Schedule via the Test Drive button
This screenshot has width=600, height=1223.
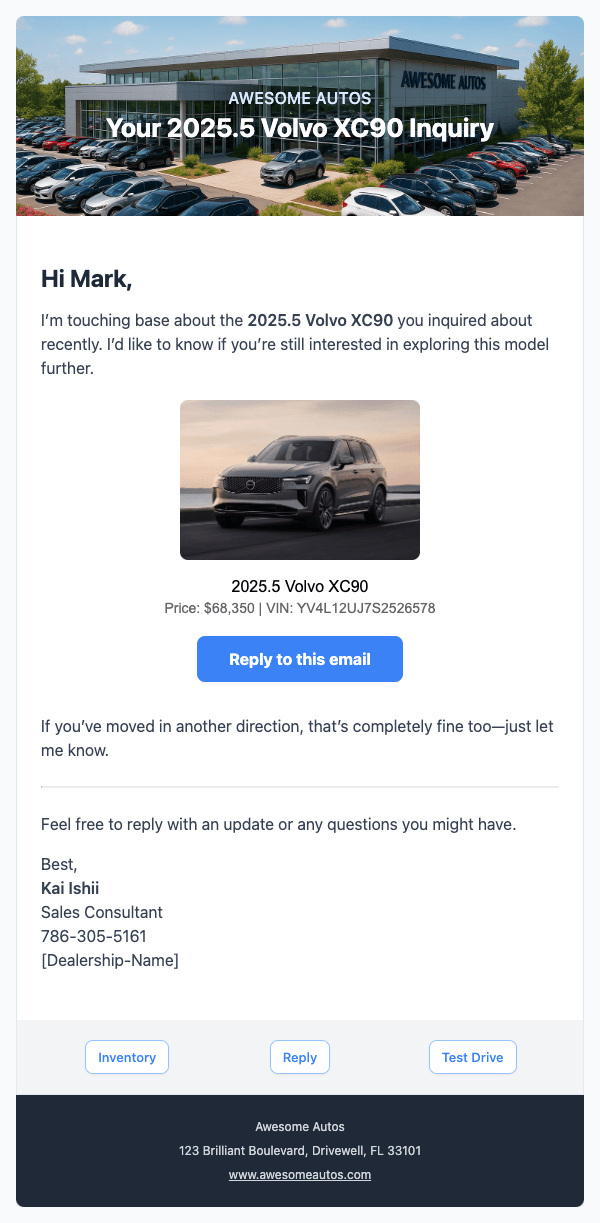tap(473, 1057)
